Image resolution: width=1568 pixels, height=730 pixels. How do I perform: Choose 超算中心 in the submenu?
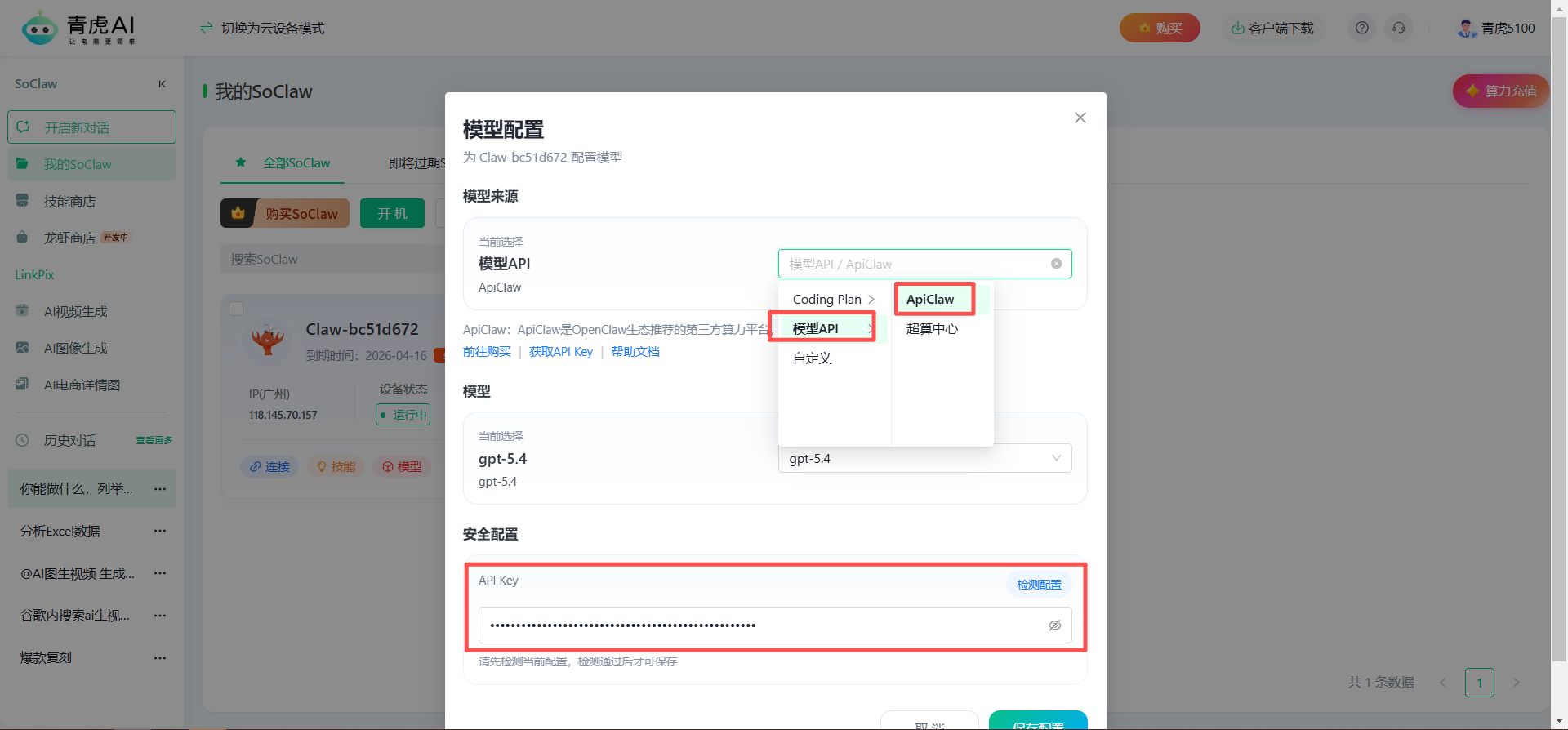click(x=942, y=328)
